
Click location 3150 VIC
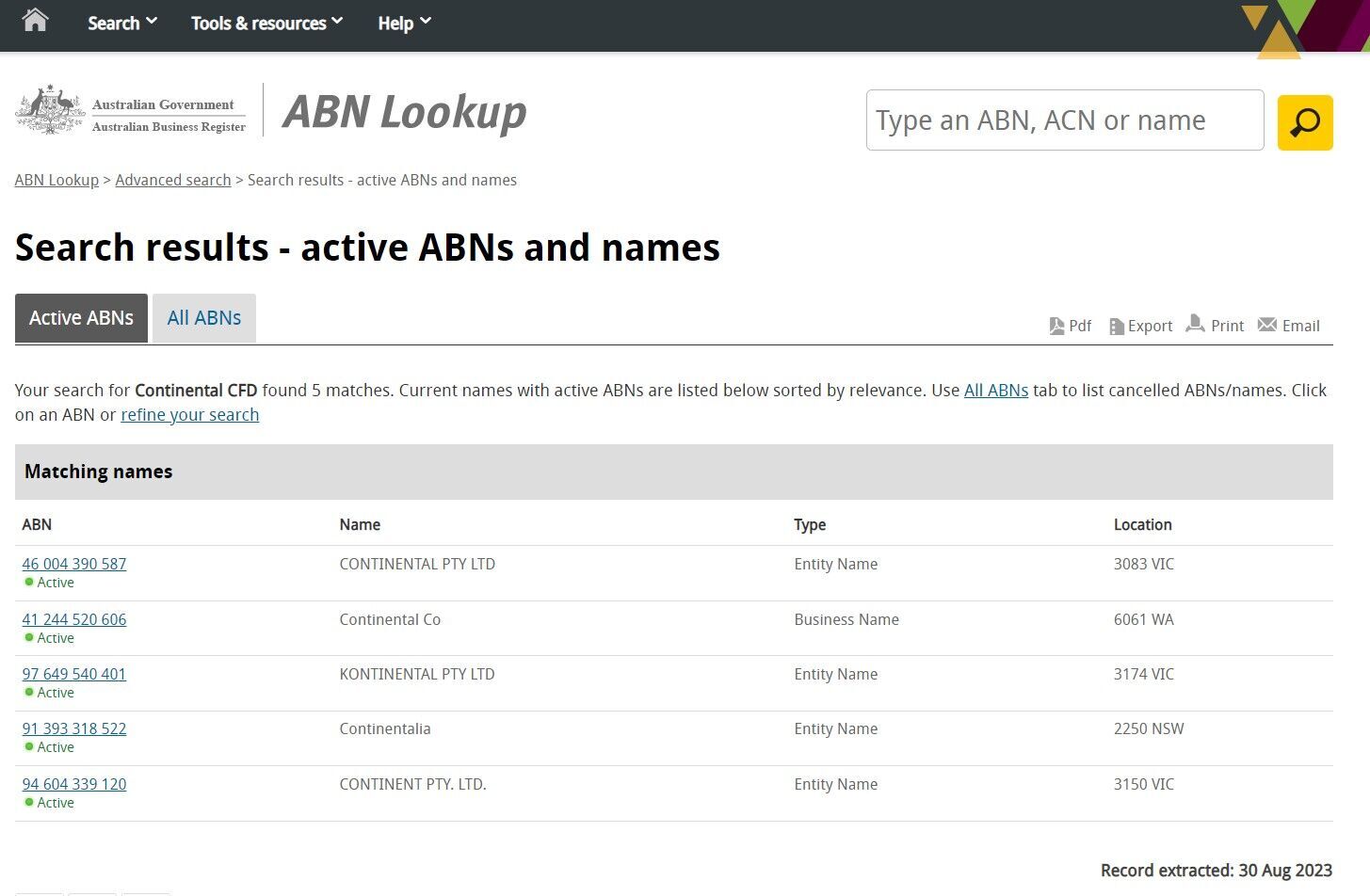[x=1144, y=784]
